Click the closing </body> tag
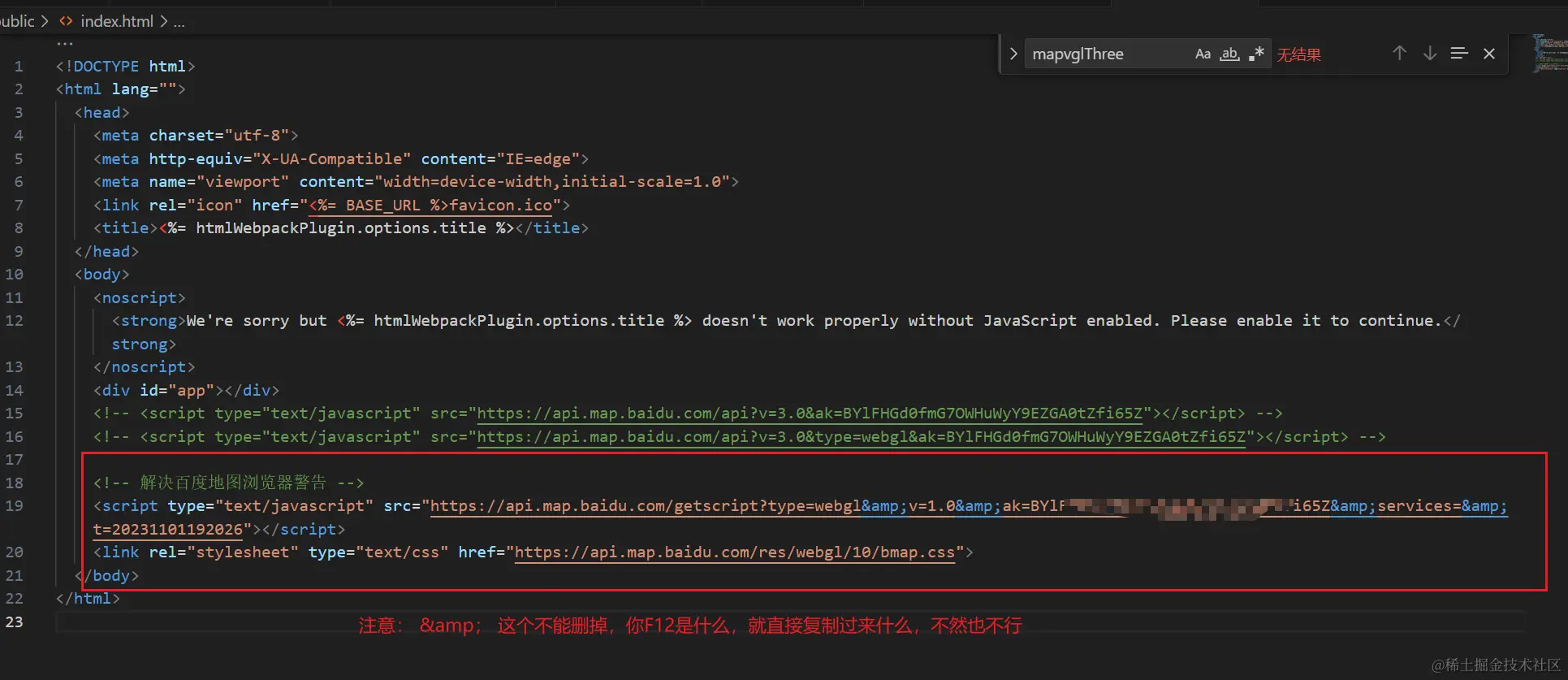The height and width of the screenshot is (680, 1568). 107,576
